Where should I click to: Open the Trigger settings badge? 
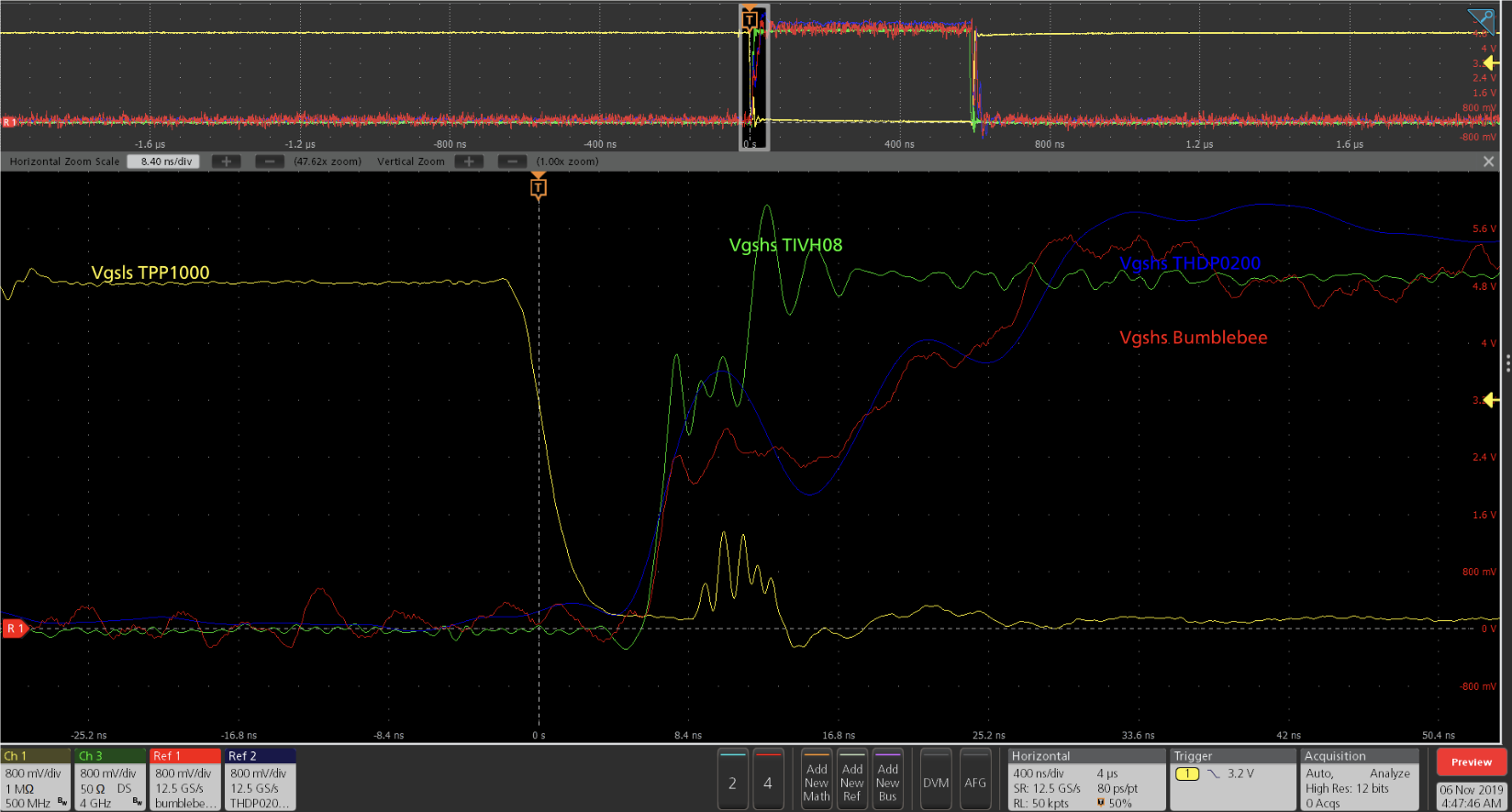click(x=1234, y=779)
